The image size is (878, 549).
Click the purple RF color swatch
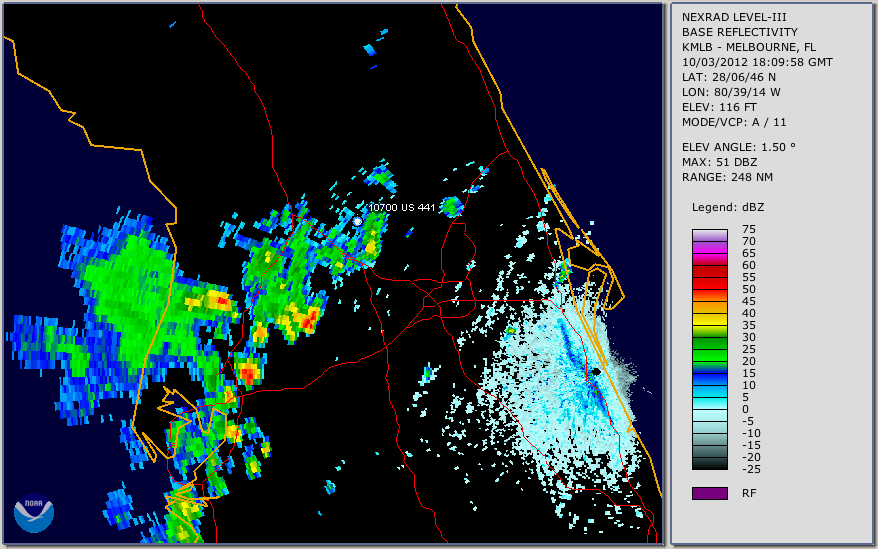pyautogui.click(x=709, y=493)
